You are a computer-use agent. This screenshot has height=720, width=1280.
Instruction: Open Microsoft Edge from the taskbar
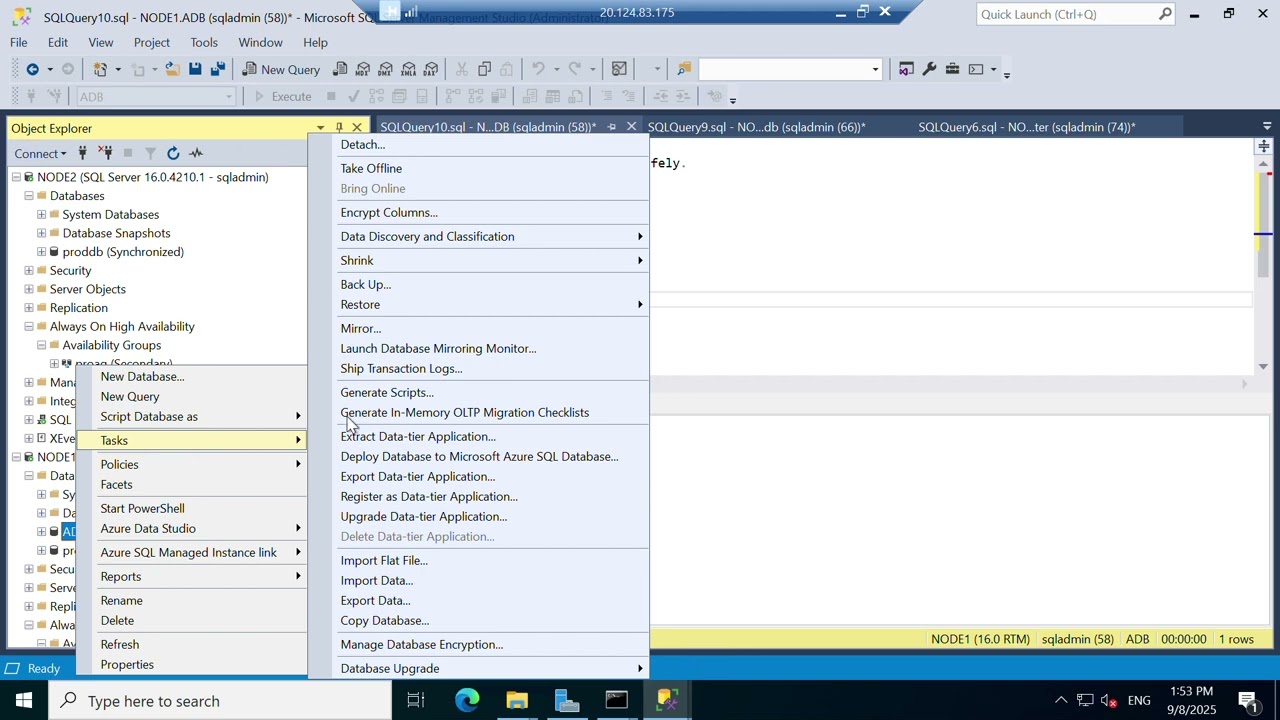467,700
